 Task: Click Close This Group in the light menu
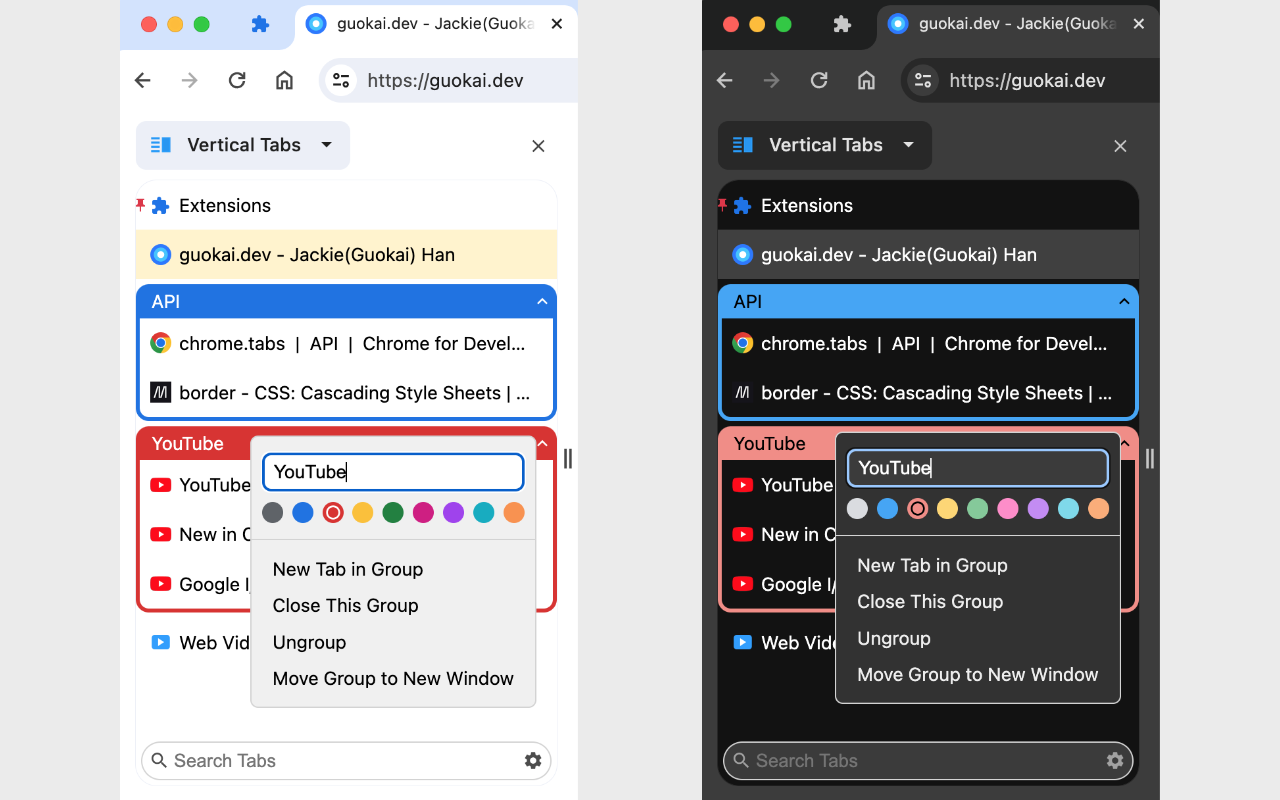click(x=345, y=605)
